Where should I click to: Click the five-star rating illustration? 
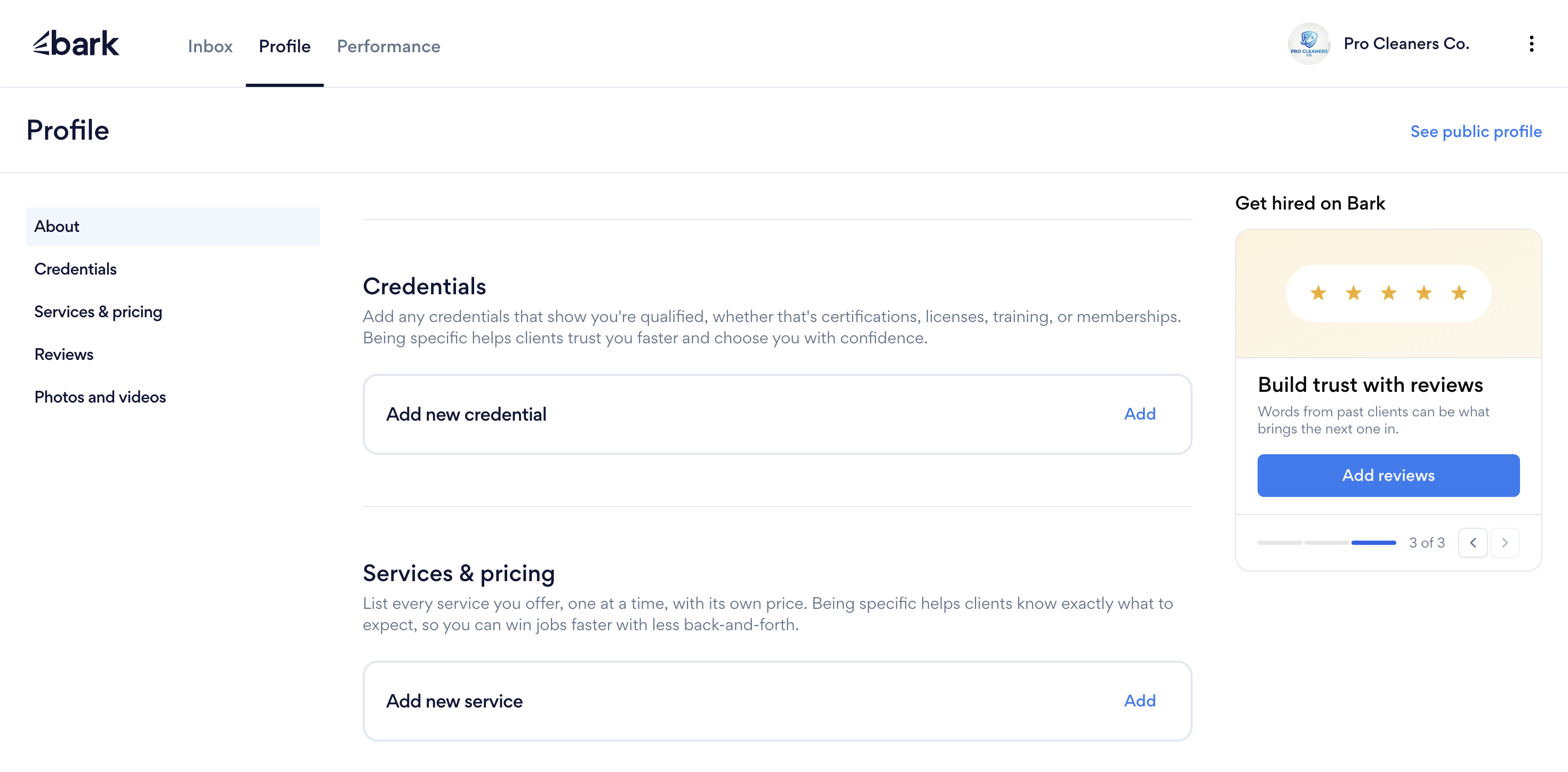[x=1388, y=293]
